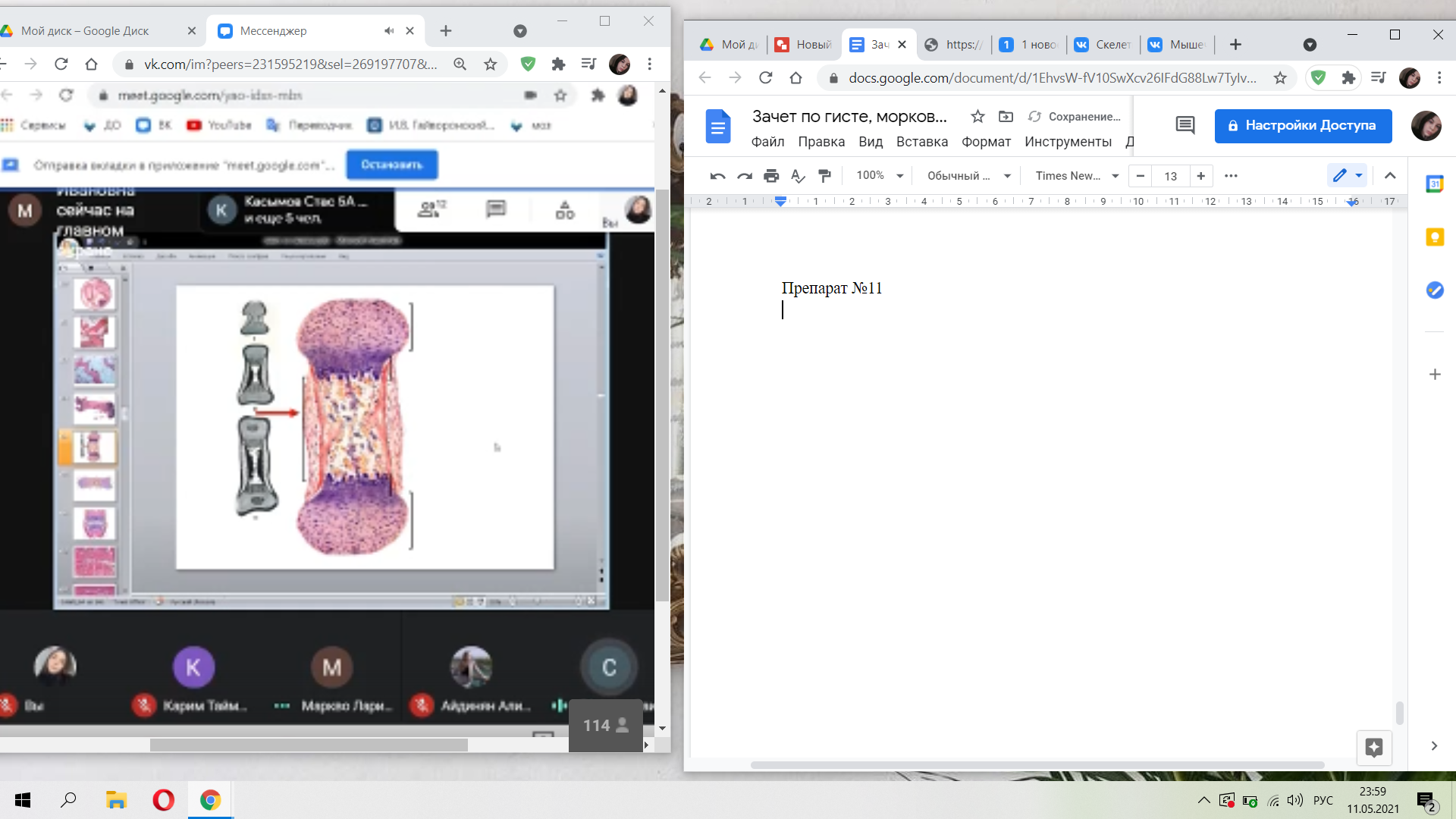Open the Формат menu
Viewport: 1456px width, 819px height.
(x=986, y=142)
